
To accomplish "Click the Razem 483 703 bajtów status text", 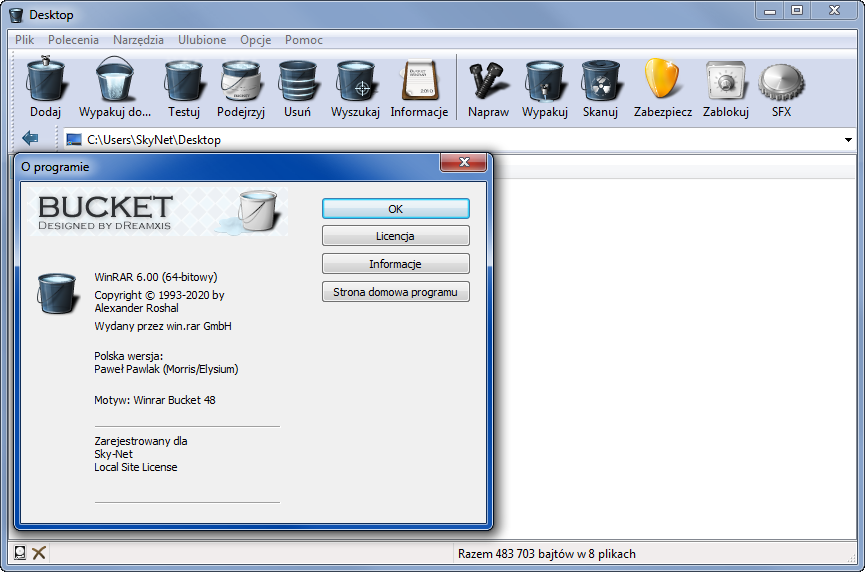I will [546, 554].
